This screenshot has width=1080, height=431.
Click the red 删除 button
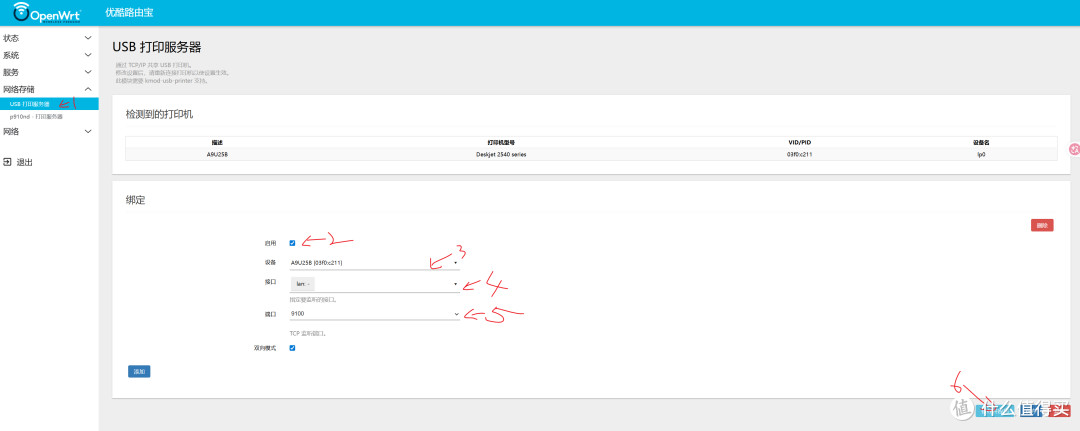click(1042, 225)
